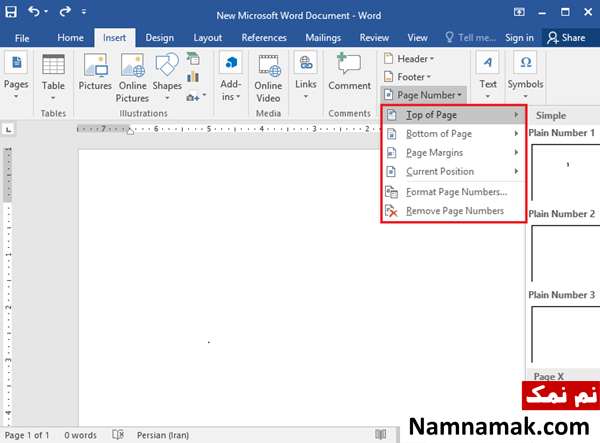Screen dimensions: 600x443
Task: Select Top of Page menu item
Action: (x=453, y=115)
